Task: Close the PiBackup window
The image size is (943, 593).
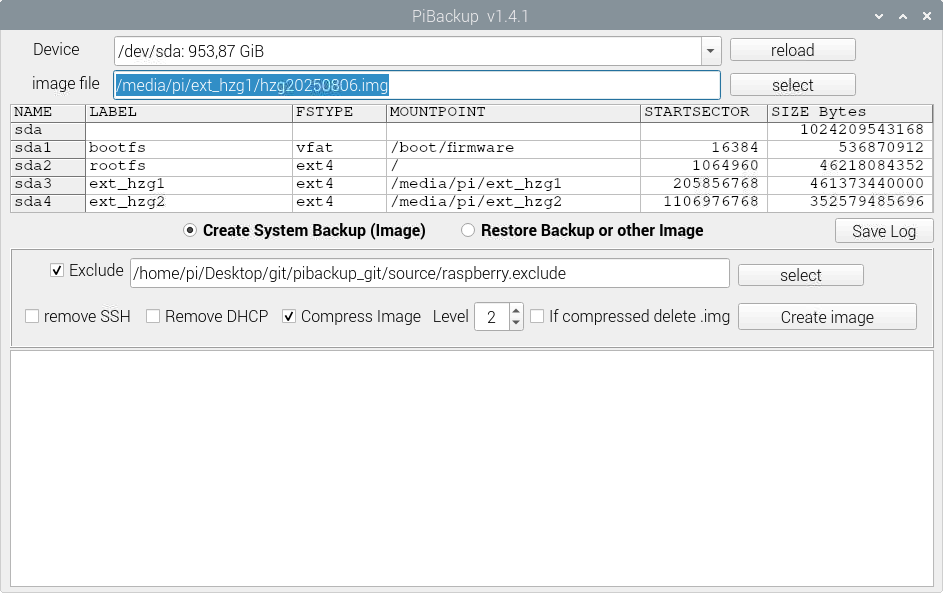Action: coord(927,16)
